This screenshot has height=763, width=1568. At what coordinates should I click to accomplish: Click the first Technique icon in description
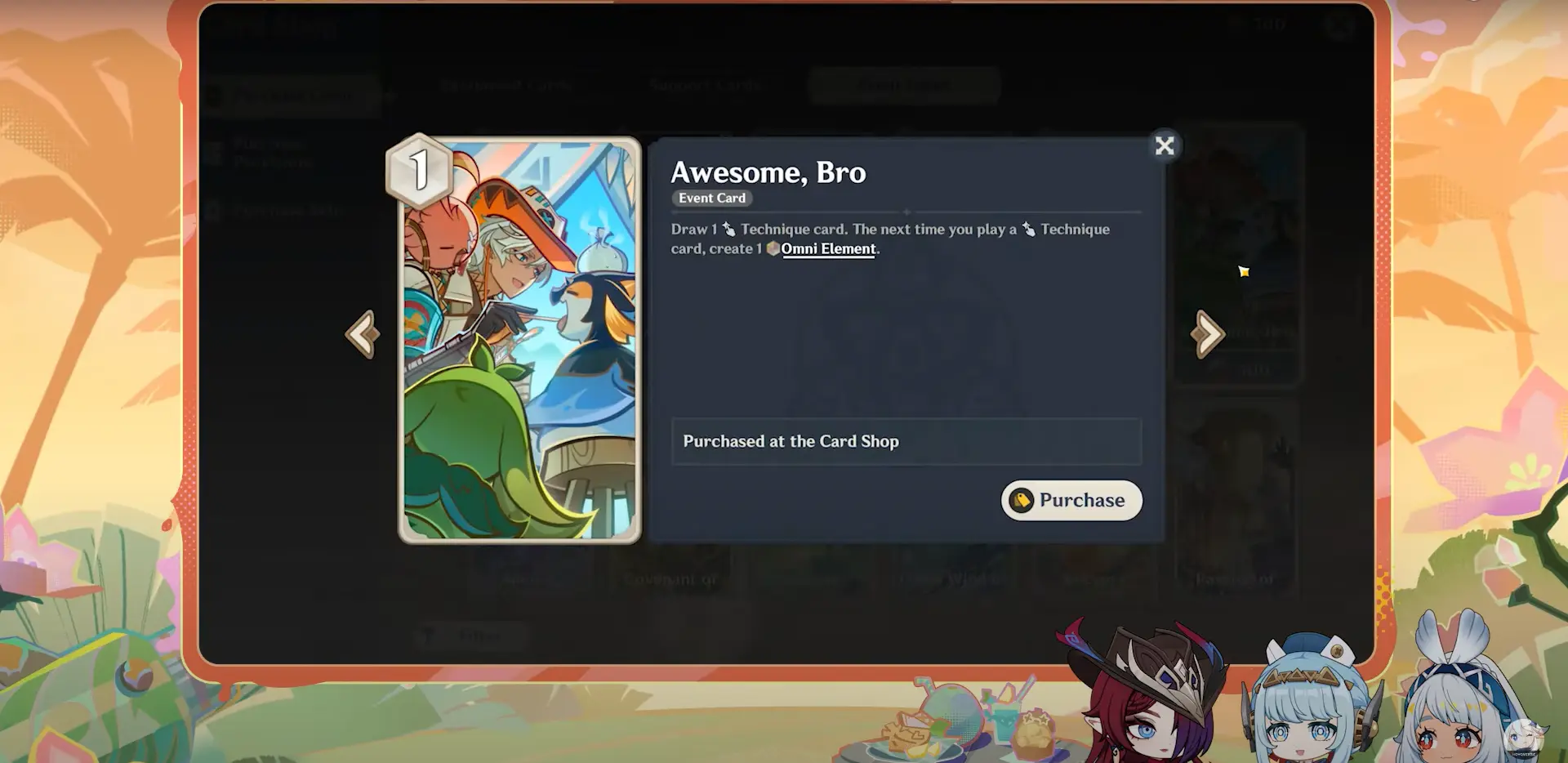pyautogui.click(x=729, y=230)
